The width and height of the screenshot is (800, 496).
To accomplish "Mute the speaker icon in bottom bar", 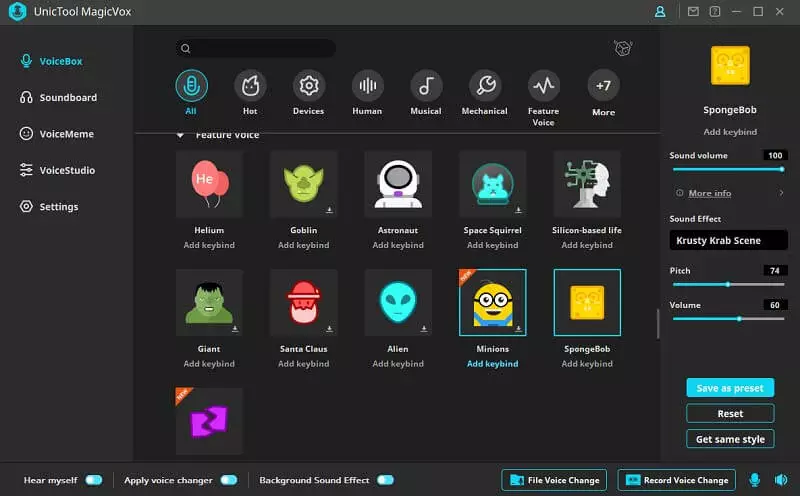I will tap(781, 480).
